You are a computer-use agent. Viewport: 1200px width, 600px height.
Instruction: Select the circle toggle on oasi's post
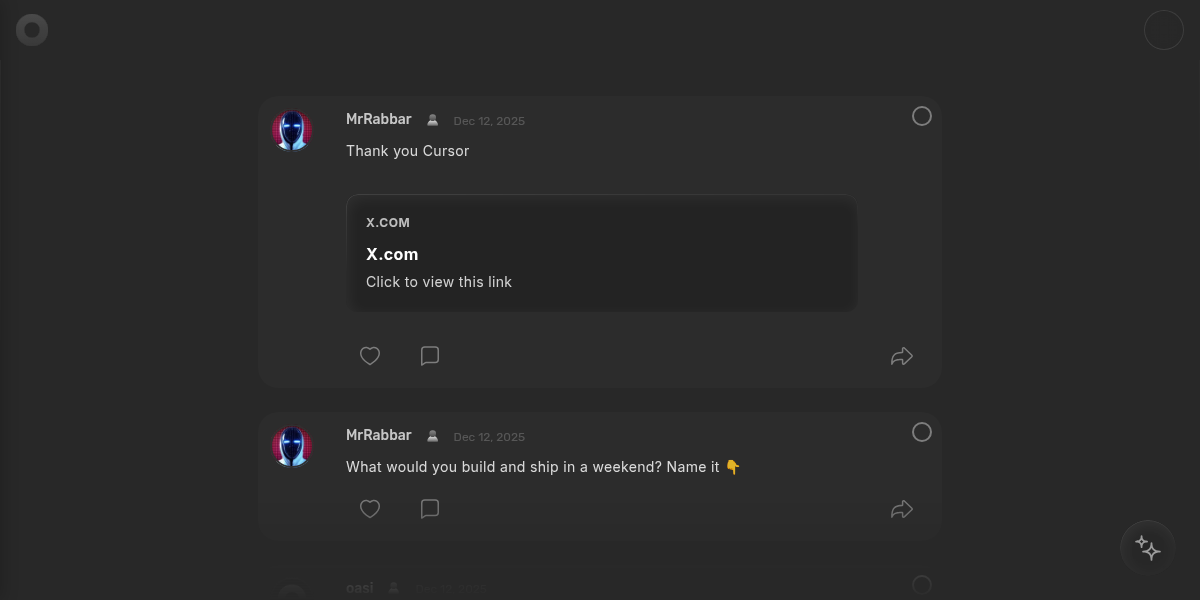tap(921, 585)
